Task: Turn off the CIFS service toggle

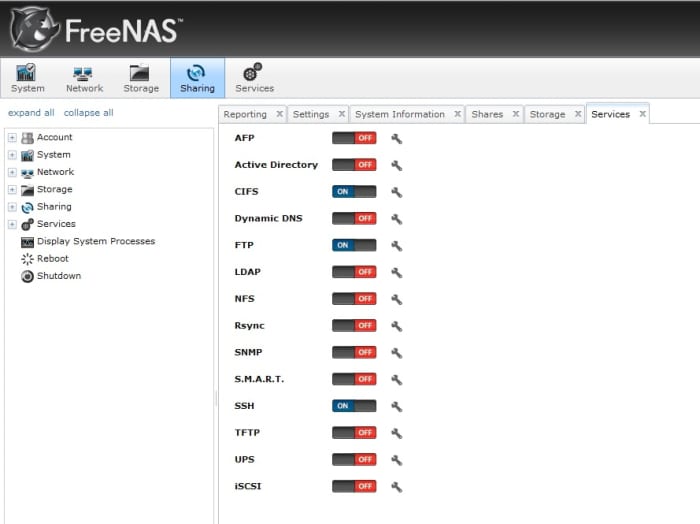Action: tap(354, 191)
